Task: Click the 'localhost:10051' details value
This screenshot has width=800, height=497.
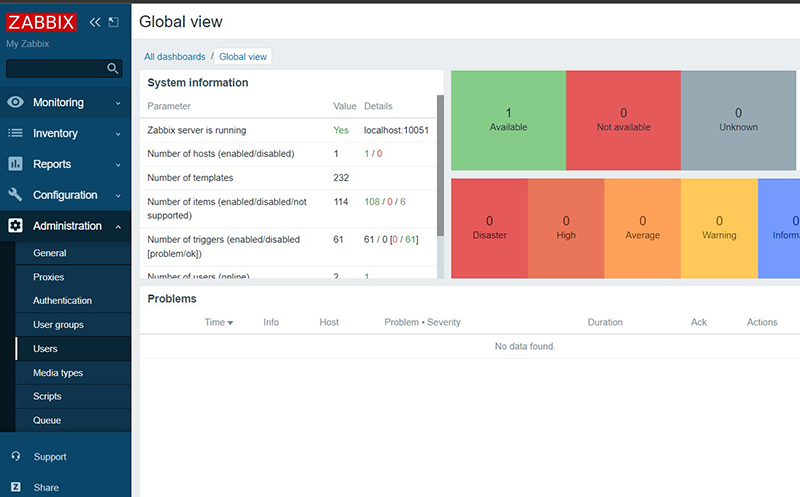Action: pos(396,130)
